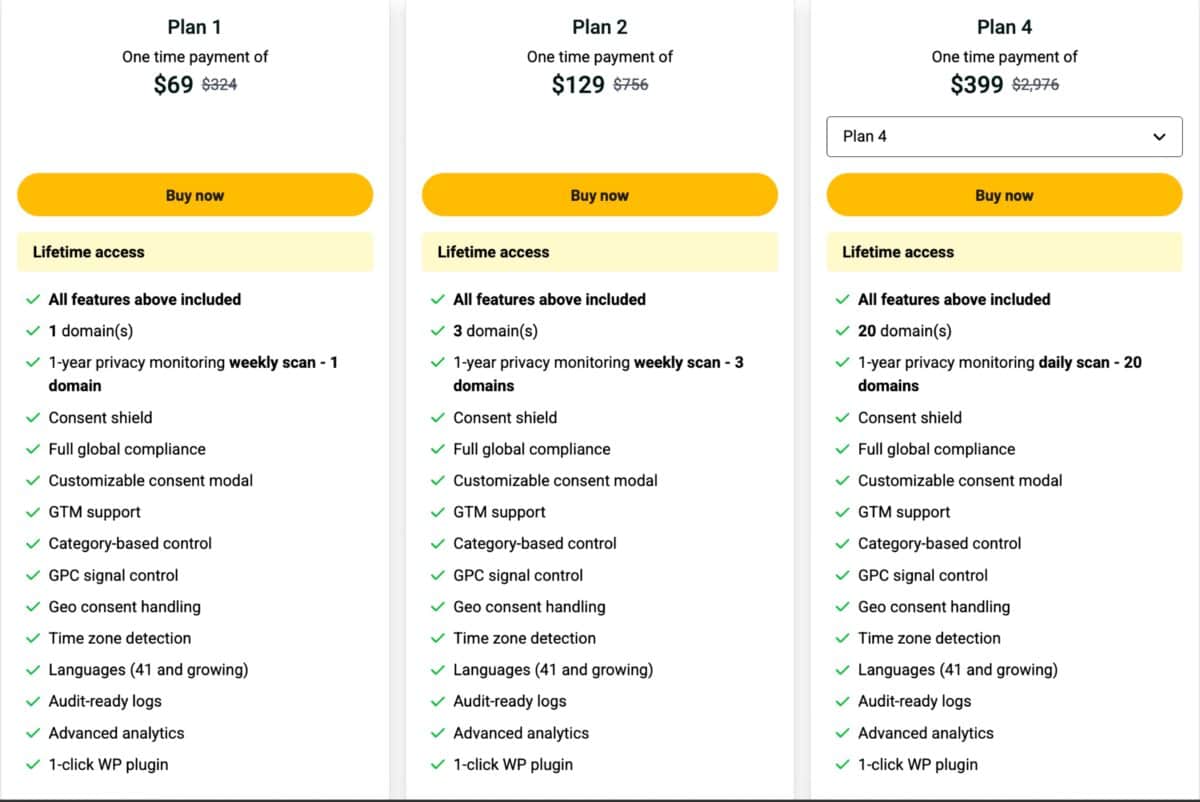Image resolution: width=1200 pixels, height=802 pixels.
Task: Click checkmark beside Plan 2 GPC signal control
Action: coord(438,576)
